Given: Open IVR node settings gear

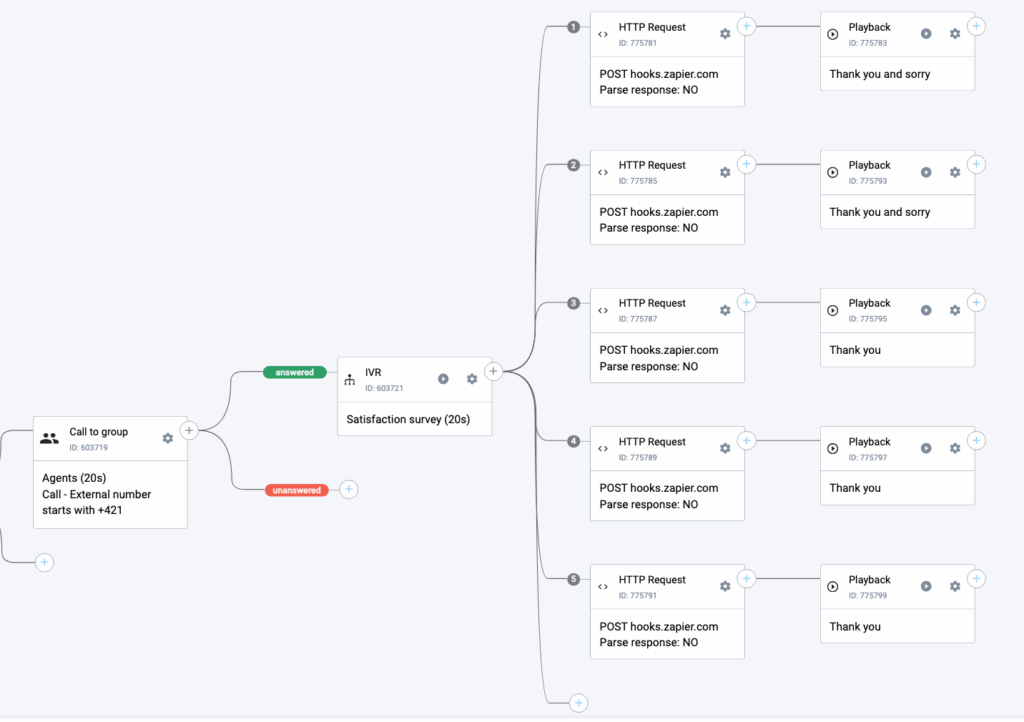Looking at the screenshot, I should click(x=472, y=379).
